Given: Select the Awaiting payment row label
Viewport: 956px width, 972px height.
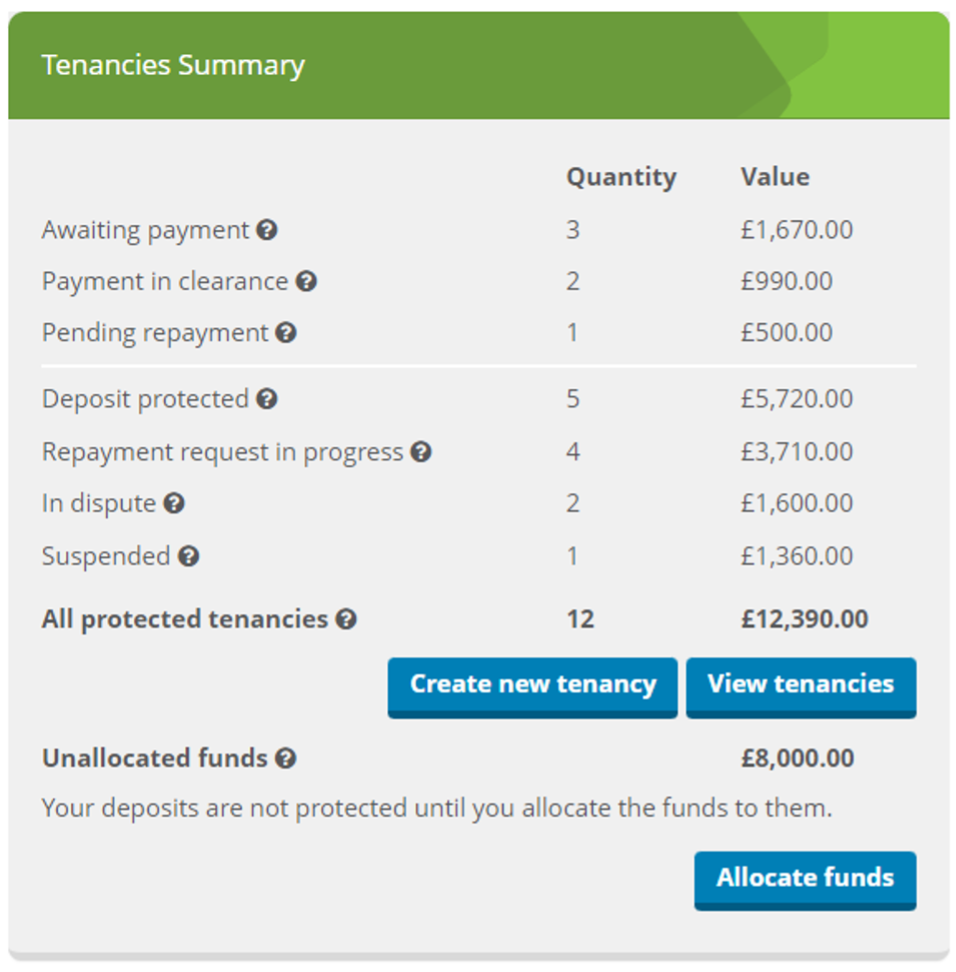Looking at the screenshot, I should [145, 230].
